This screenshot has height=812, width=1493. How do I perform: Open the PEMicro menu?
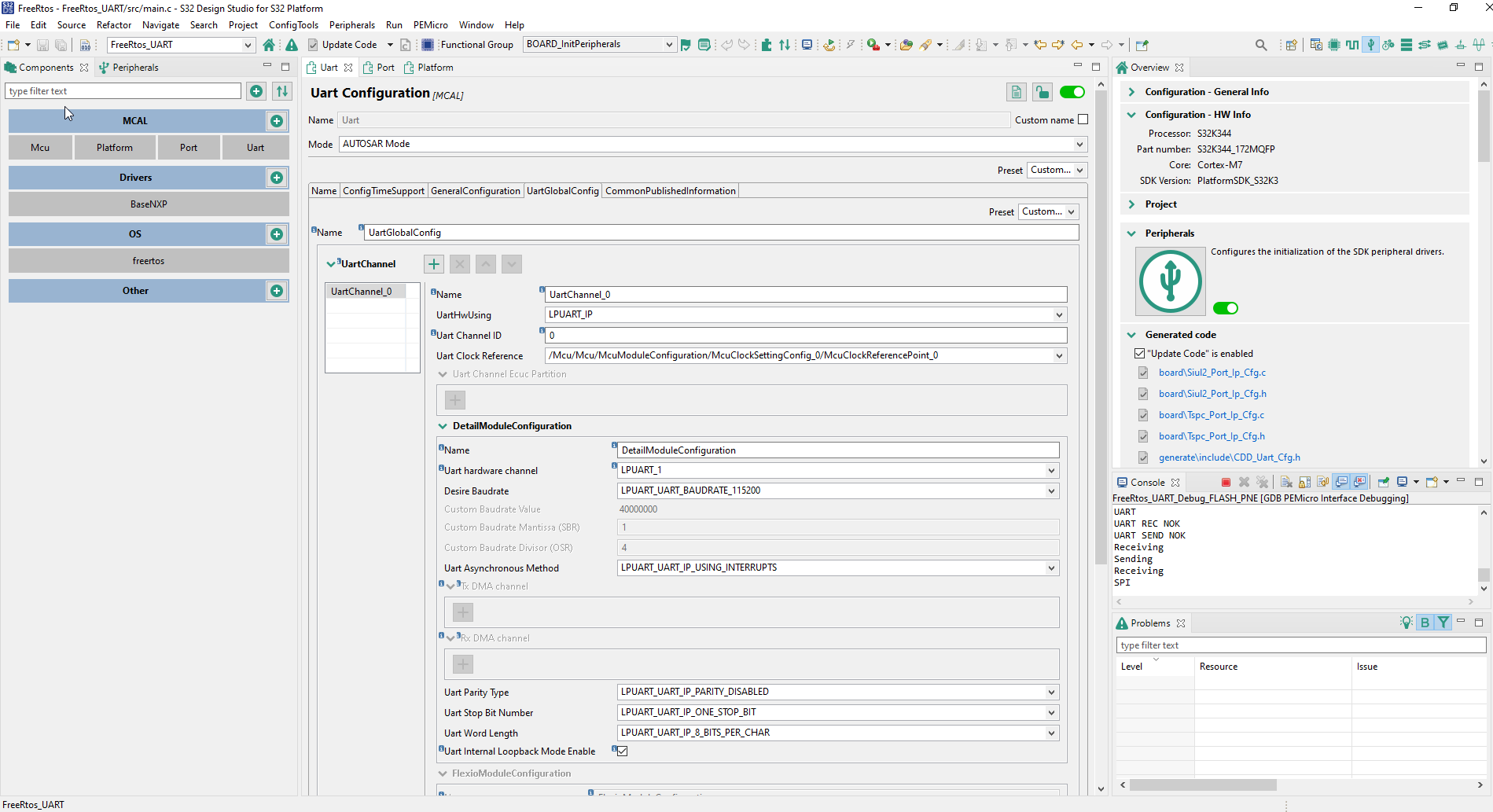click(431, 25)
